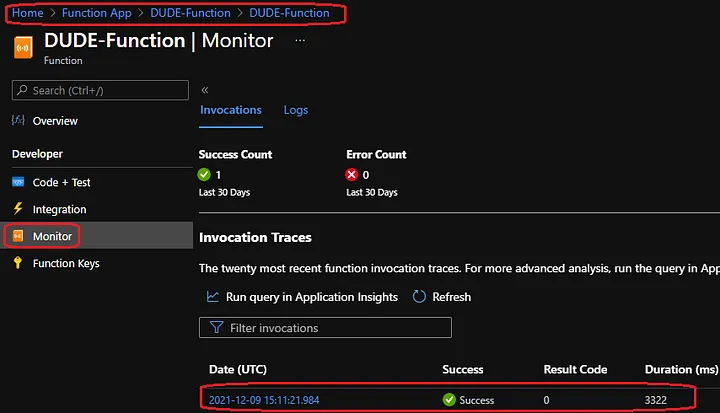
Task: Select the Invocations tab
Action: tap(230, 110)
